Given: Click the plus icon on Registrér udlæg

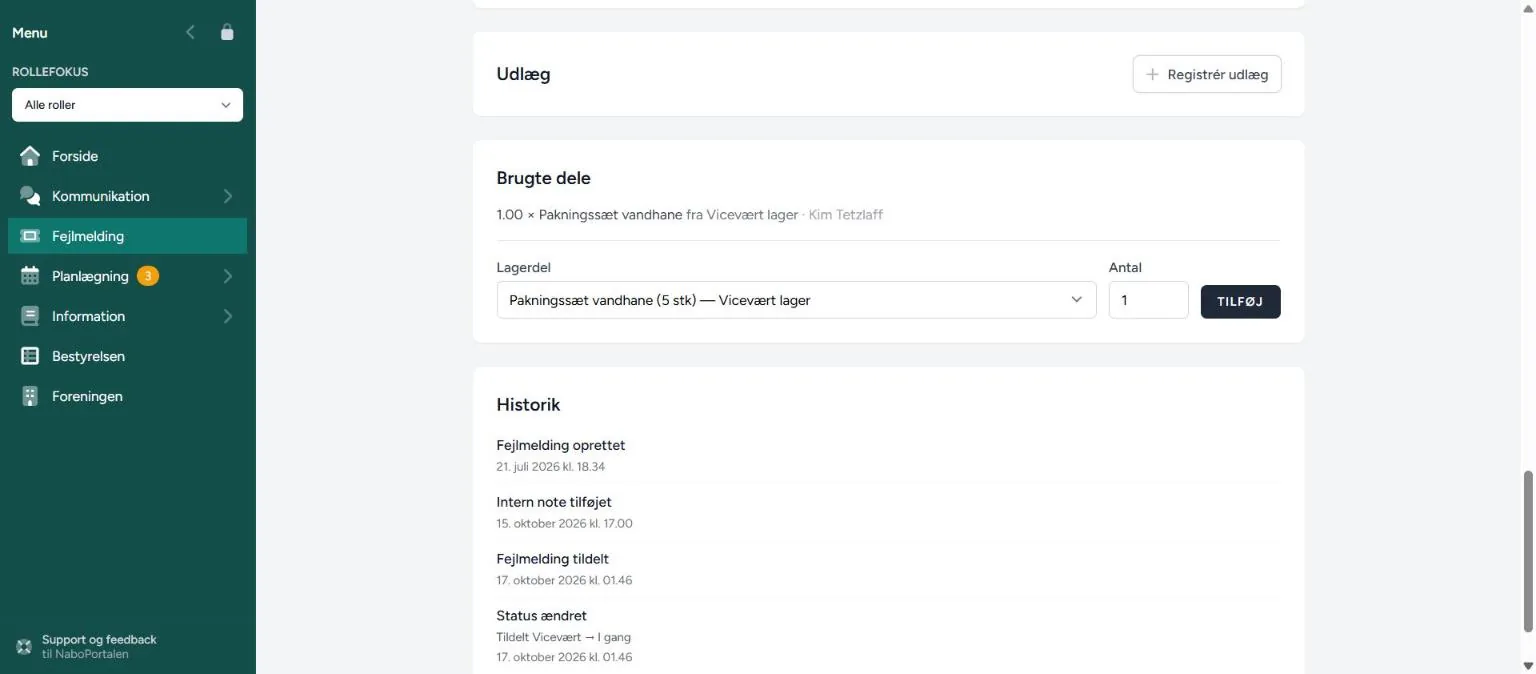Looking at the screenshot, I should point(1152,74).
